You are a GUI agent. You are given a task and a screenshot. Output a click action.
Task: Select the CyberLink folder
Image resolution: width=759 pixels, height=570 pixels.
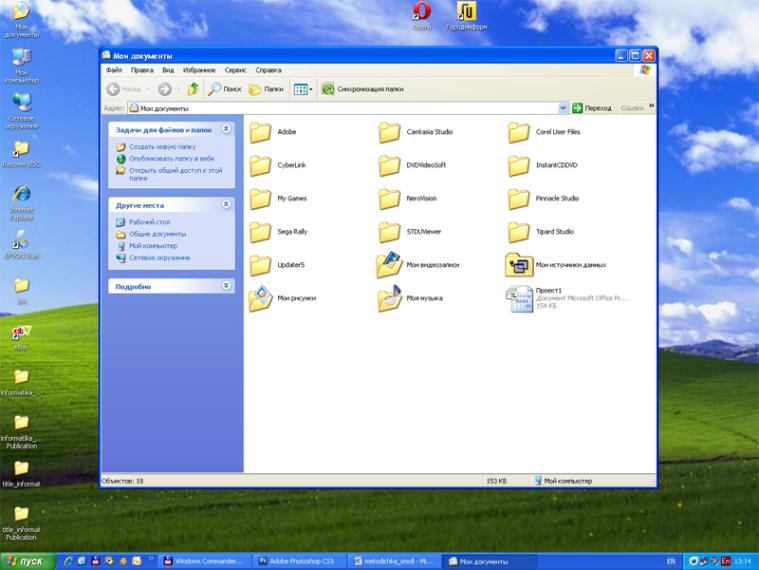(277, 165)
